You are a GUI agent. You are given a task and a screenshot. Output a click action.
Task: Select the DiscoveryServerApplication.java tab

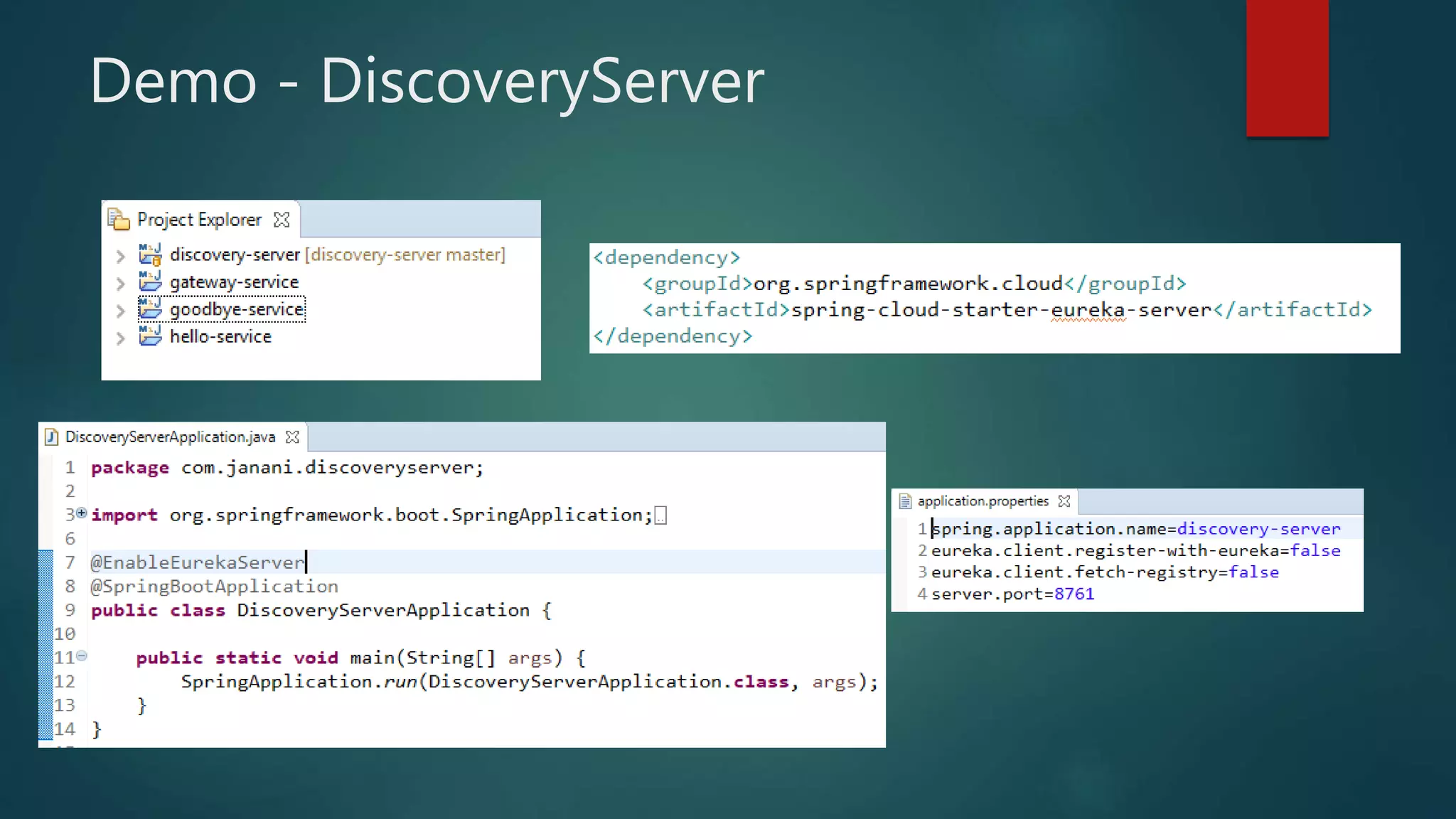[172, 437]
